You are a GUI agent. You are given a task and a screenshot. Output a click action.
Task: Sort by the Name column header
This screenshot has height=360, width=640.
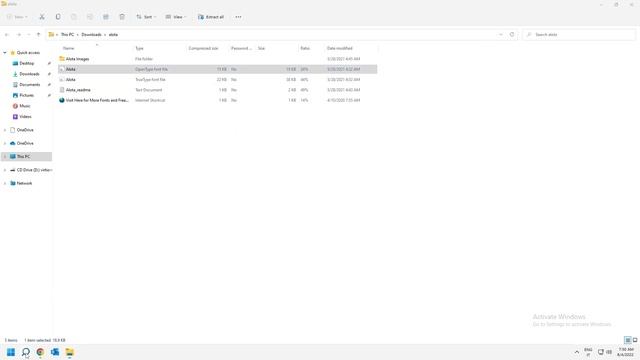pos(69,48)
